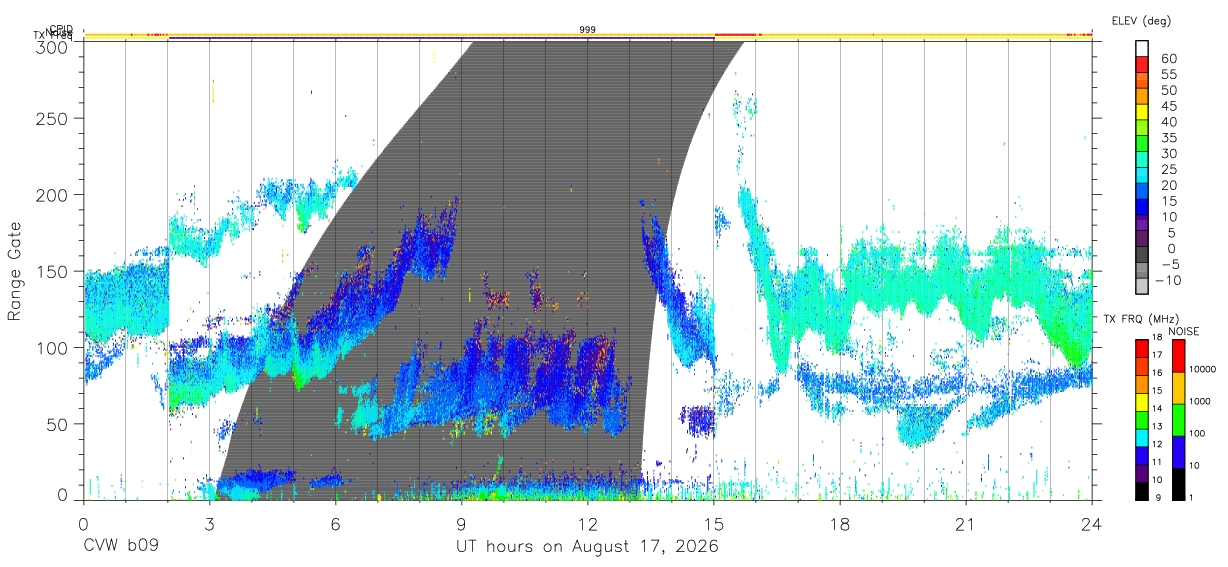The image size is (1228, 567).
Task: Click the "200" range gate tick label
Action: pyautogui.click(x=51, y=194)
